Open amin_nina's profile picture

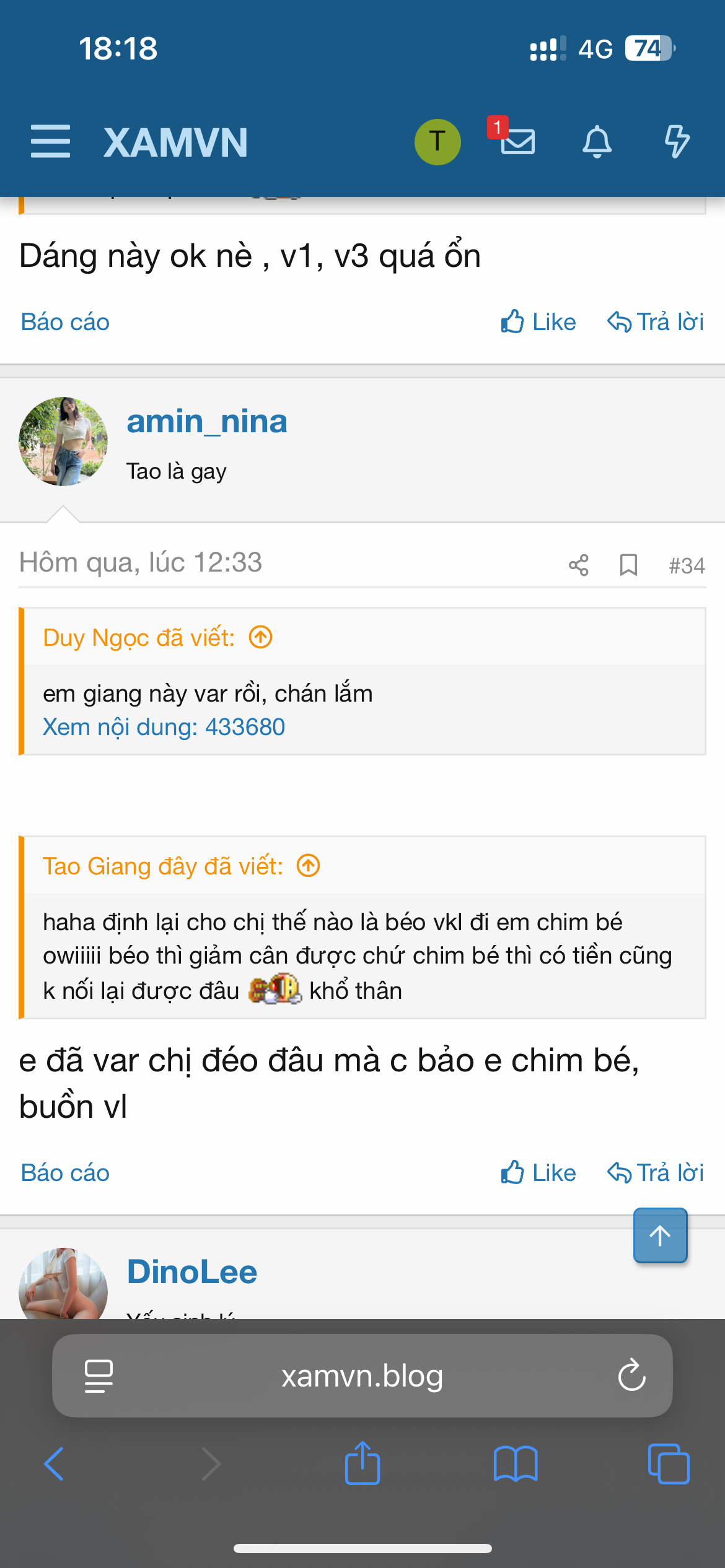click(x=63, y=442)
